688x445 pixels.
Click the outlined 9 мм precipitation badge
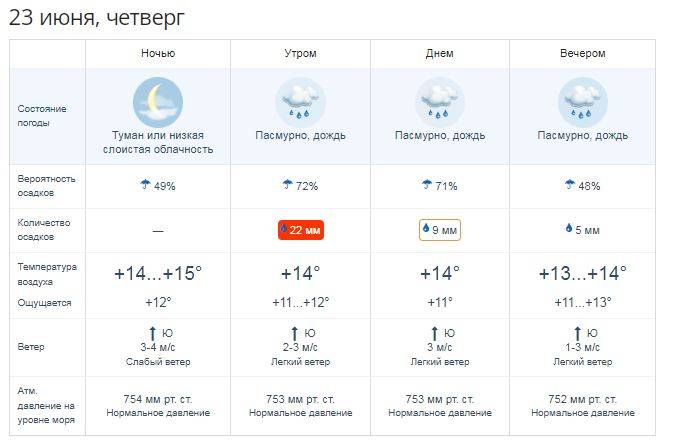coord(440,230)
